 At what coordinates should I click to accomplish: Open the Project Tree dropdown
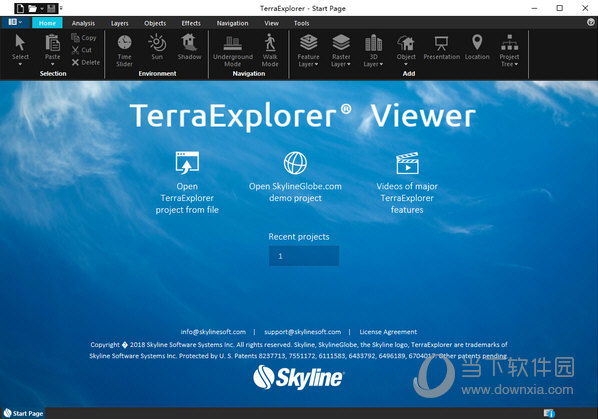[x=509, y=50]
